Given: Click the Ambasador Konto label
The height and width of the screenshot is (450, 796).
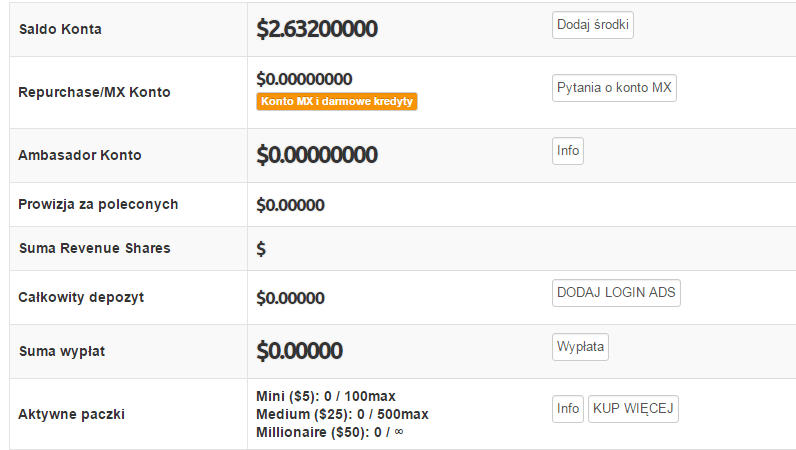Looking at the screenshot, I should click(x=80, y=155).
